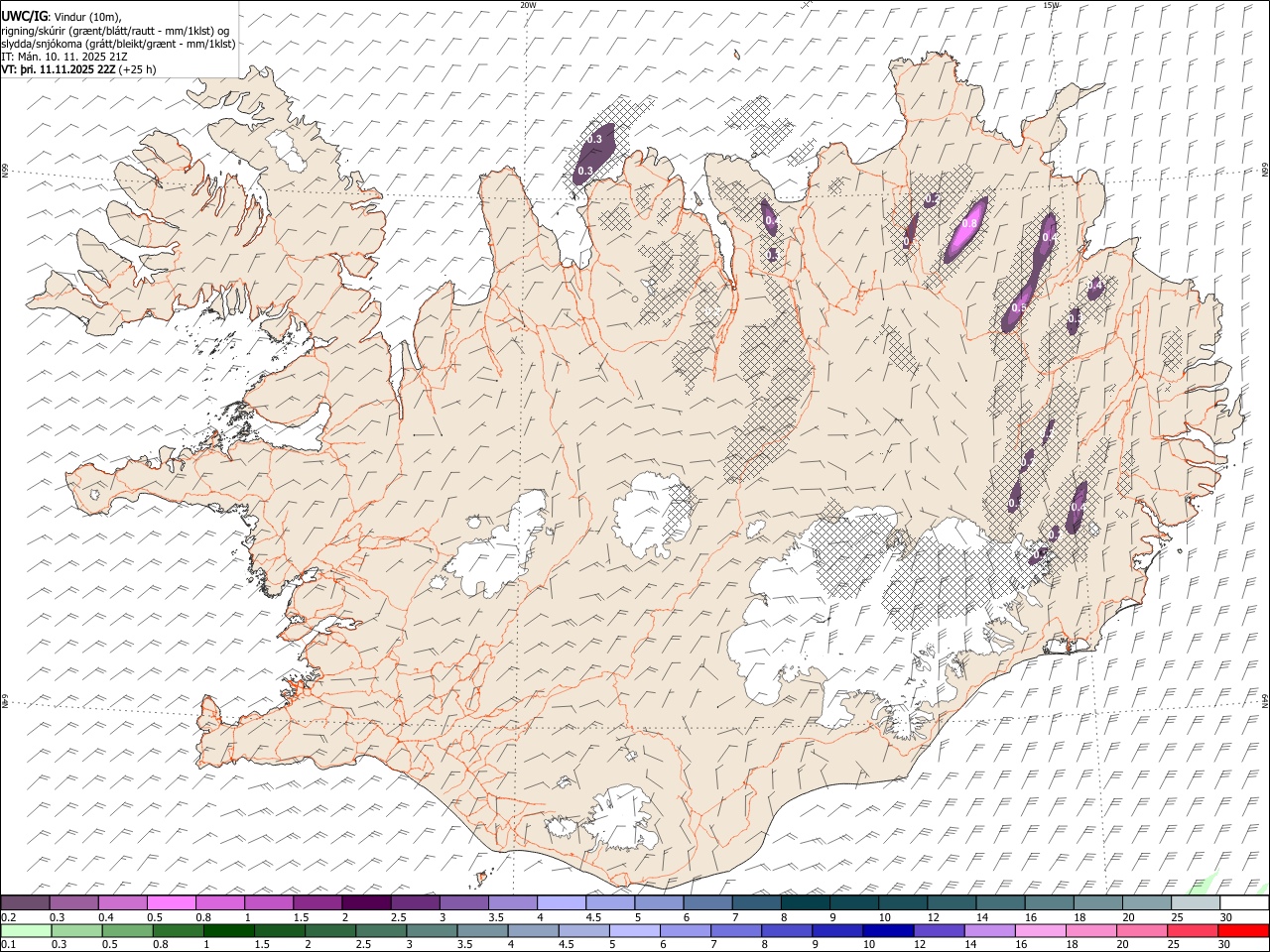Click the round white Hofsjökull glacier in central Iceland

(x=652, y=516)
